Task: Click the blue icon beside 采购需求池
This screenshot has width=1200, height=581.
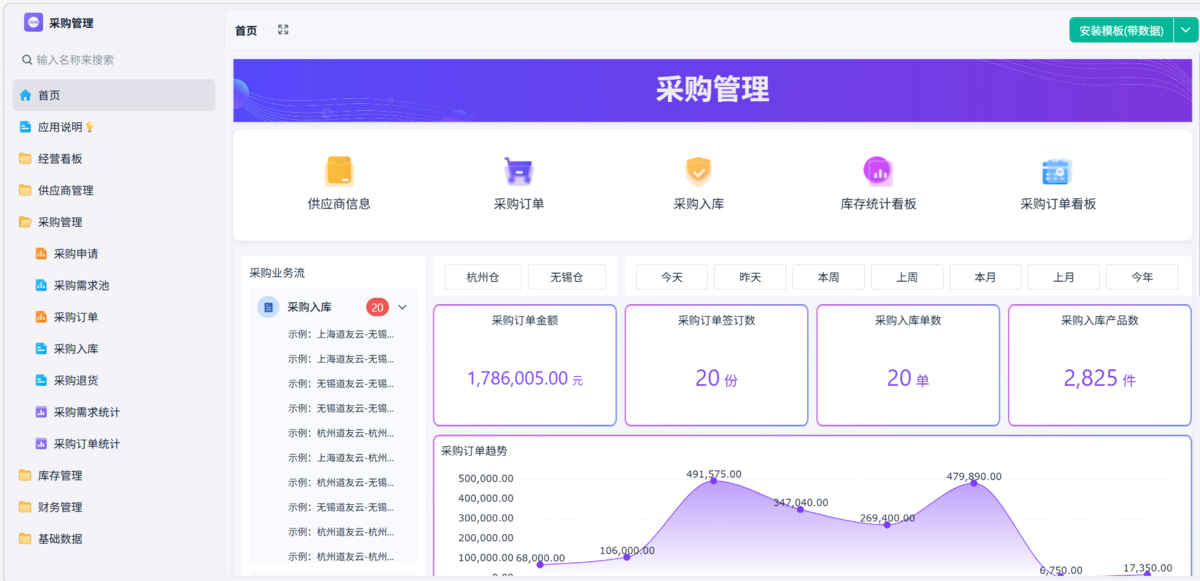Action: coord(41,286)
